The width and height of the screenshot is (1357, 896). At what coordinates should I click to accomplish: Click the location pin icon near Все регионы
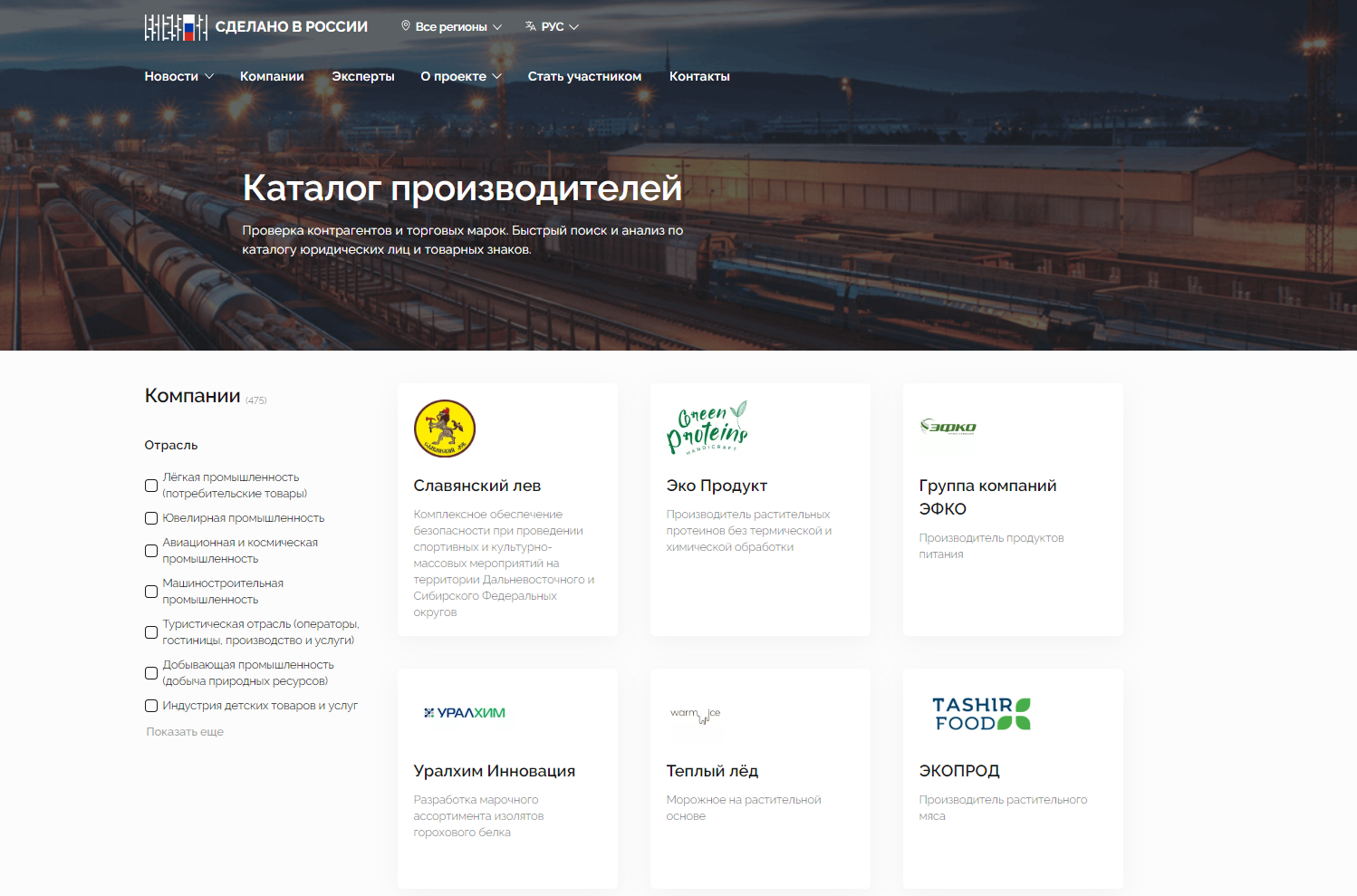pyautogui.click(x=406, y=26)
